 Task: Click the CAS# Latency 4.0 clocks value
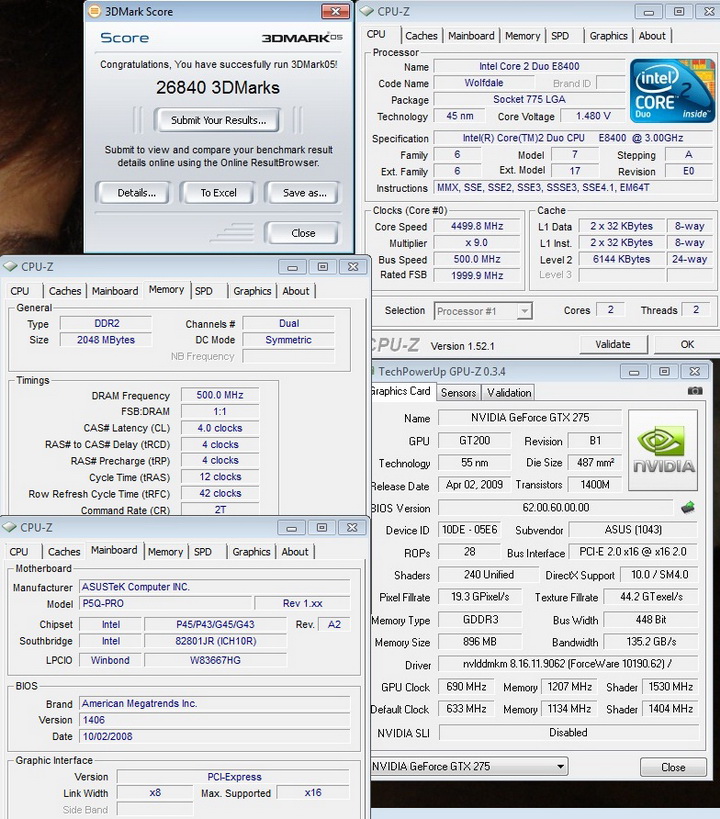[220, 428]
